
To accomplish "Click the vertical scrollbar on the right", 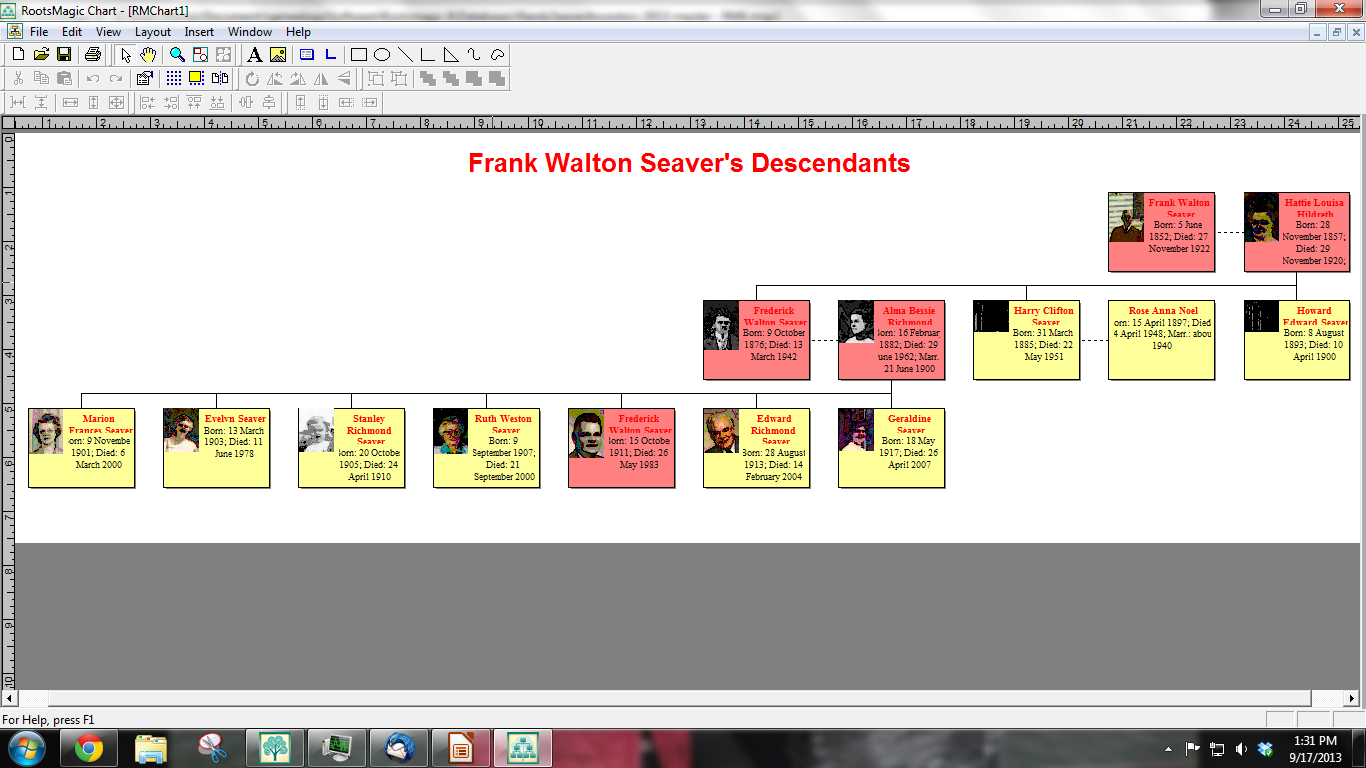I will (x=1359, y=400).
